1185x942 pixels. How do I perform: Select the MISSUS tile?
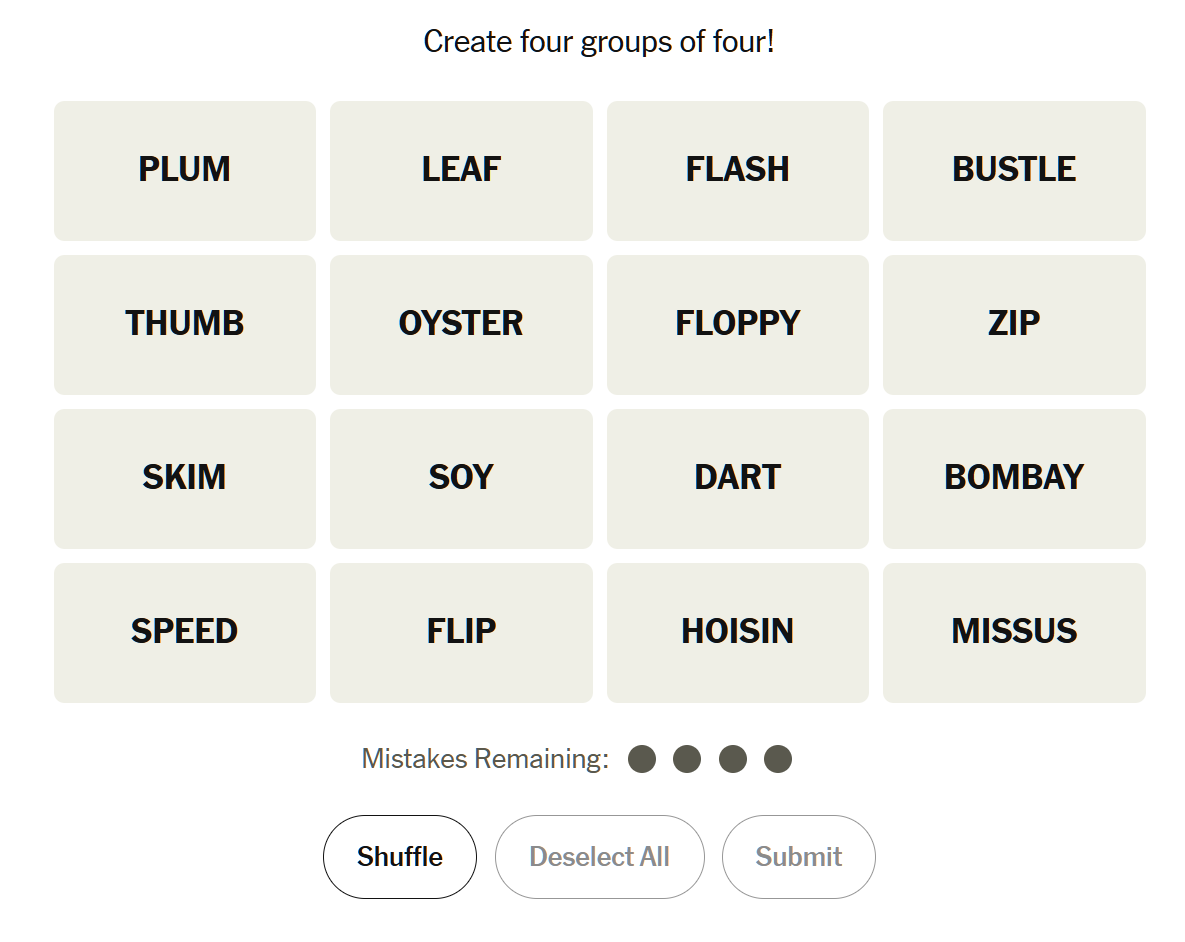click(x=1014, y=632)
